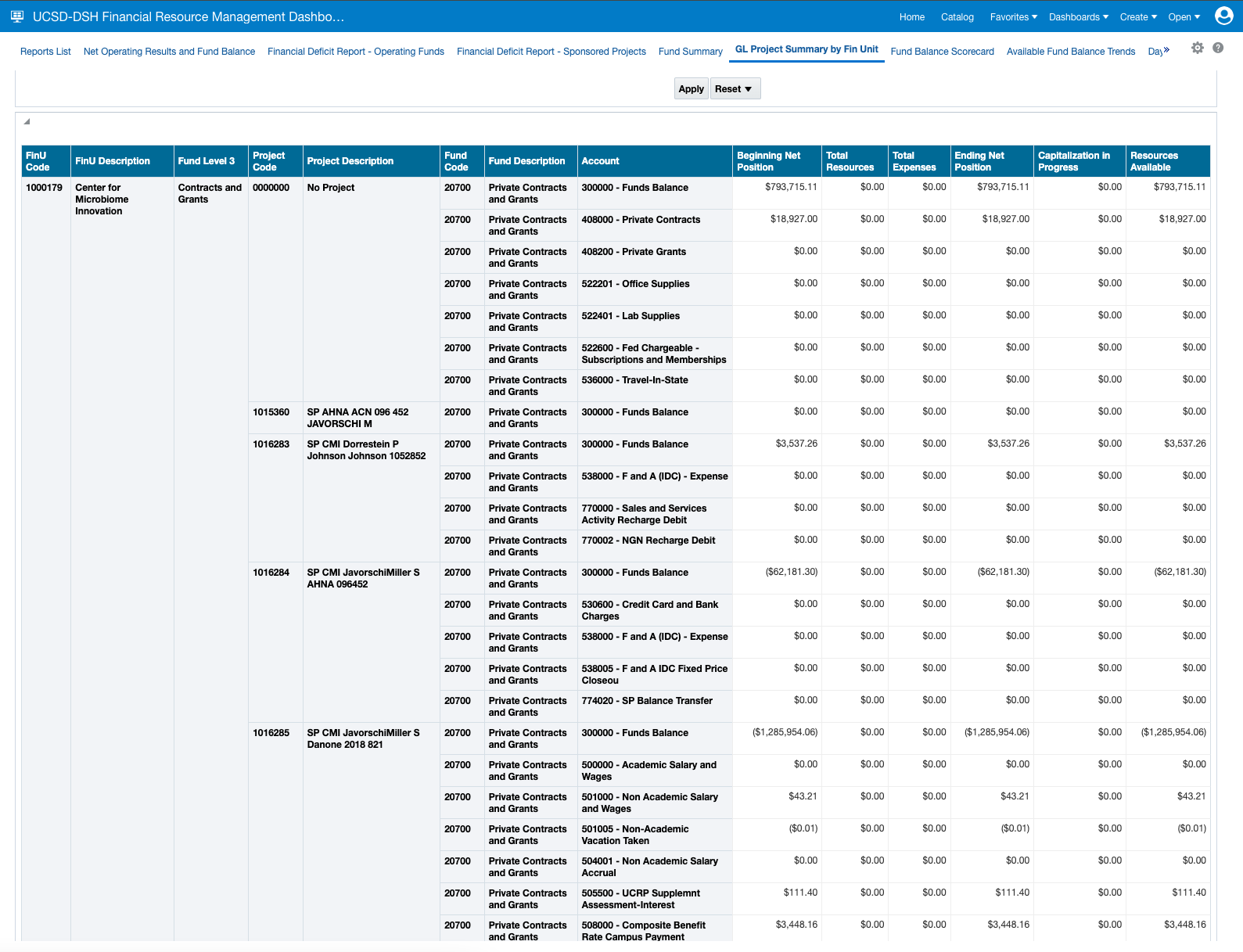This screenshot has width=1243, height=952.
Task: Open the Reset dropdown button
Action: pos(735,88)
